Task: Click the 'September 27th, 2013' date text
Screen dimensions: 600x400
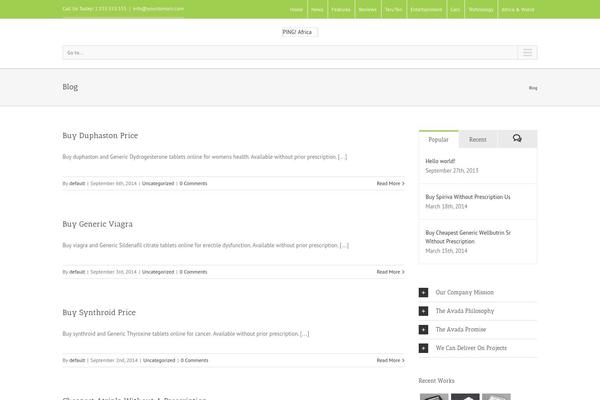Action: (x=452, y=170)
